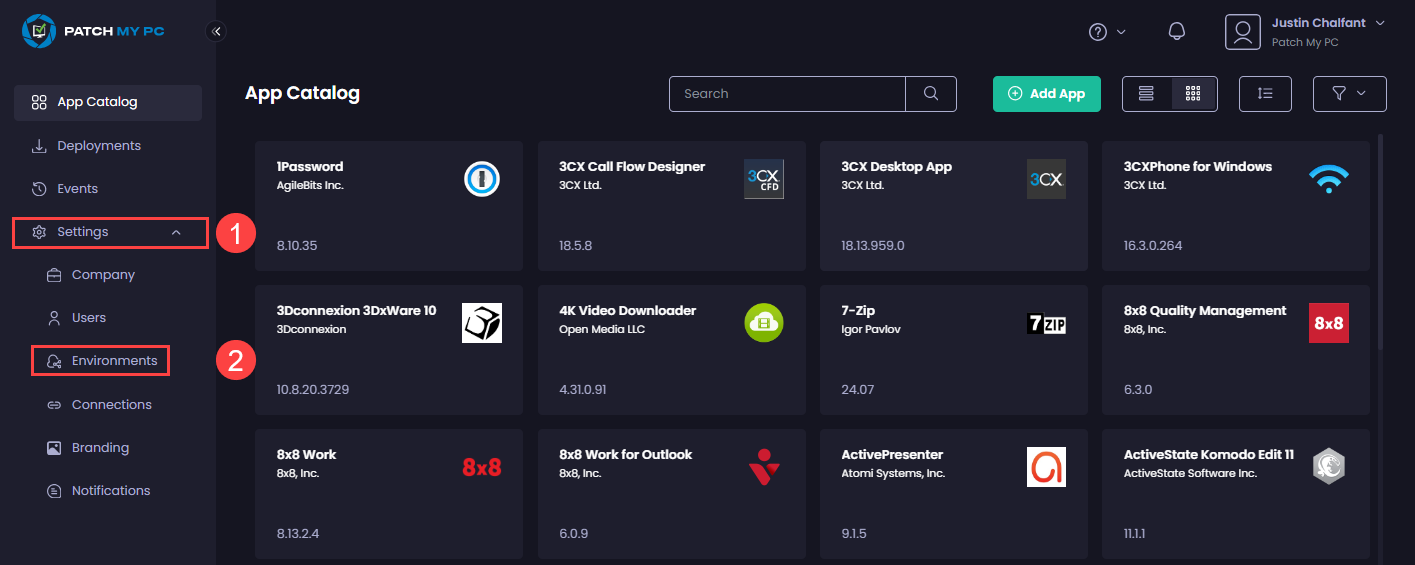The height and width of the screenshot is (565, 1415).
Task: Switch to grid view layout
Action: (1193, 94)
